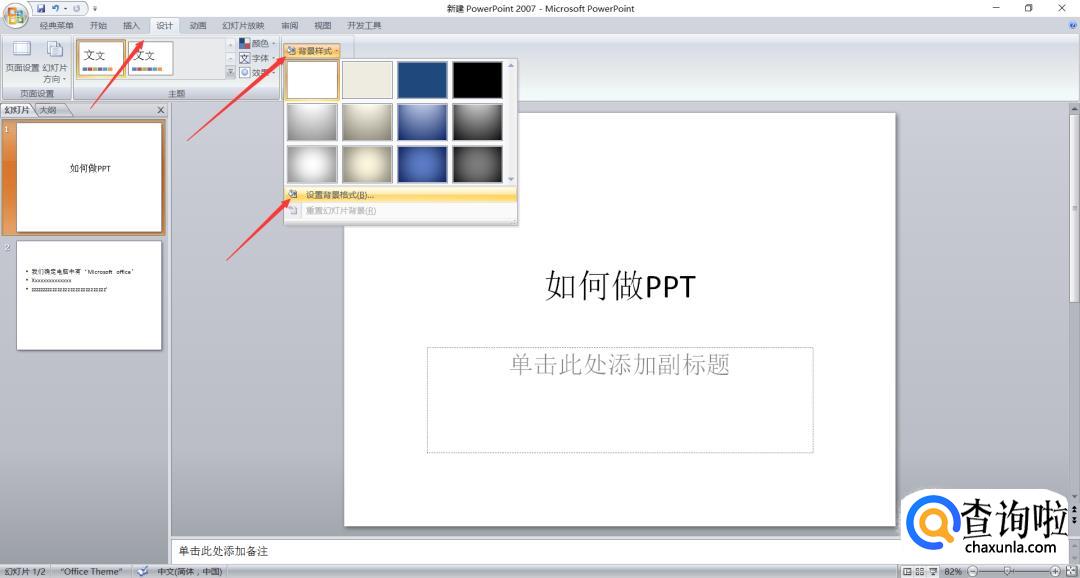Choose the cream radial style in third row
Viewport: 1080px width, 578px height.
[x=367, y=164]
